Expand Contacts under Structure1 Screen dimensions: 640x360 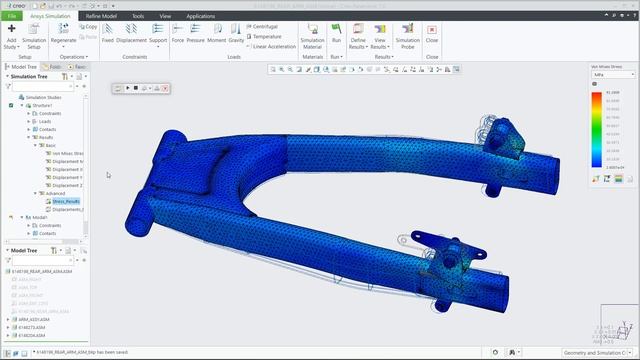pyautogui.click(x=29, y=129)
